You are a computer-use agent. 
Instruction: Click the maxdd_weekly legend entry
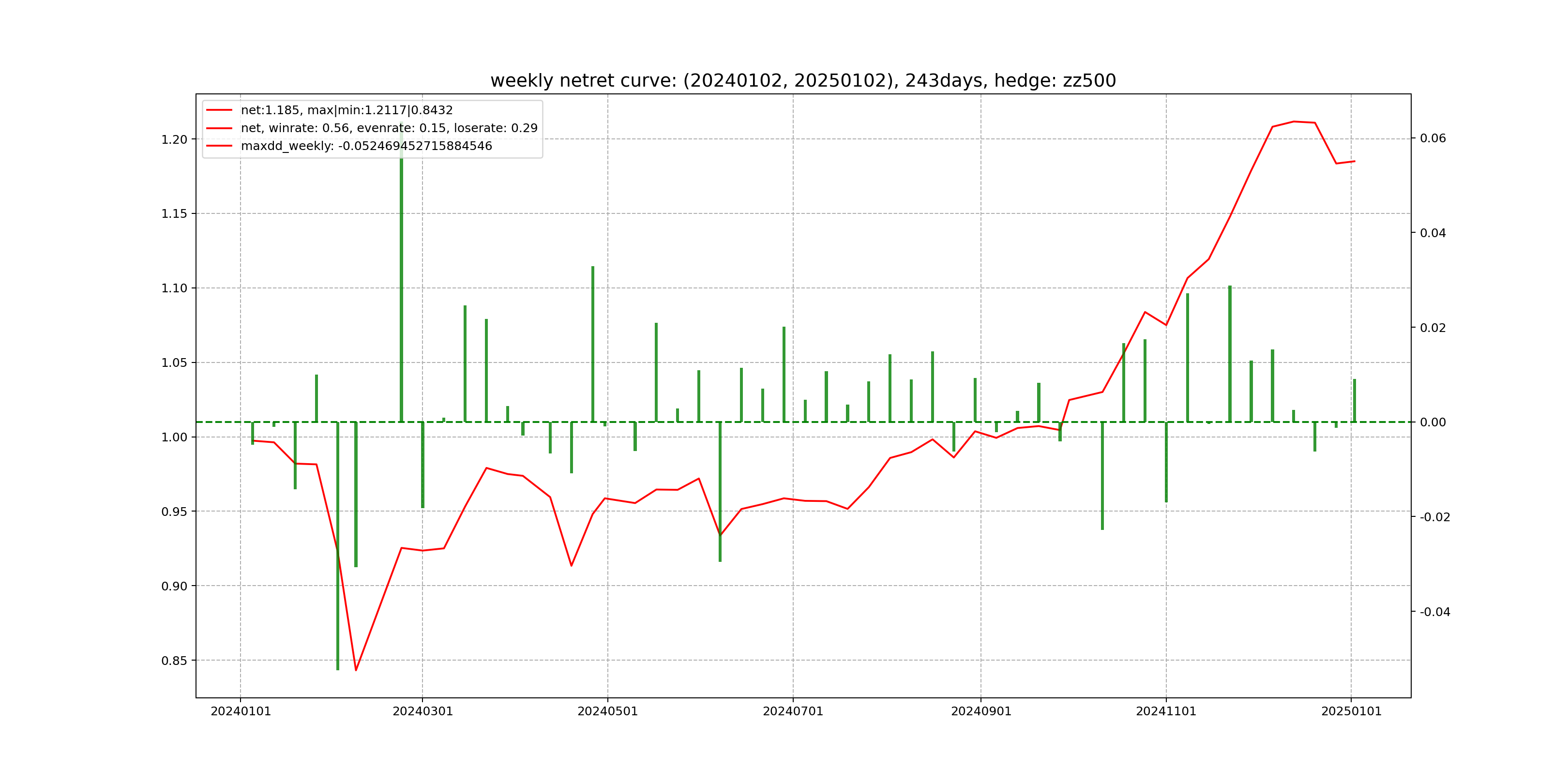[x=366, y=146]
